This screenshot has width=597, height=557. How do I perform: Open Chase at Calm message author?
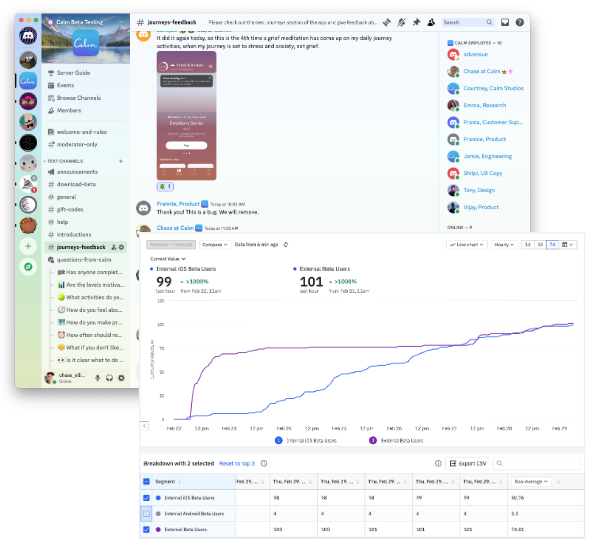(175, 228)
